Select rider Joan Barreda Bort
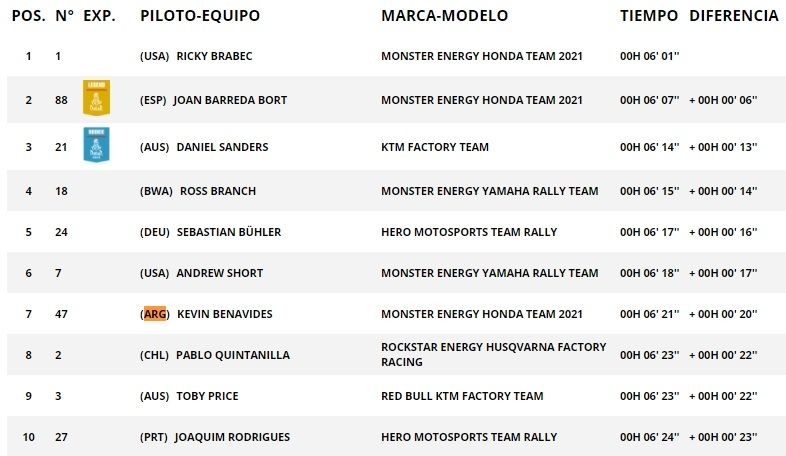 click(x=230, y=100)
